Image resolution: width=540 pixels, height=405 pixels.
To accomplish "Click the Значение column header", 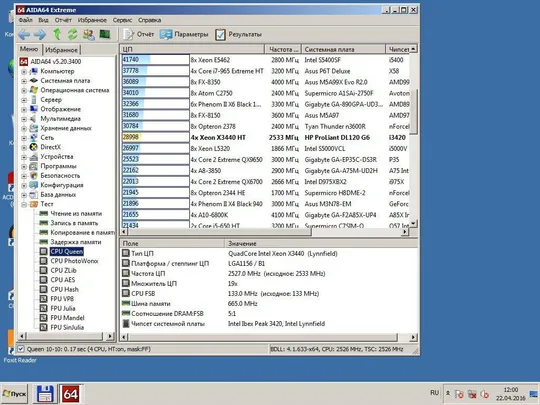I will tap(321, 243).
